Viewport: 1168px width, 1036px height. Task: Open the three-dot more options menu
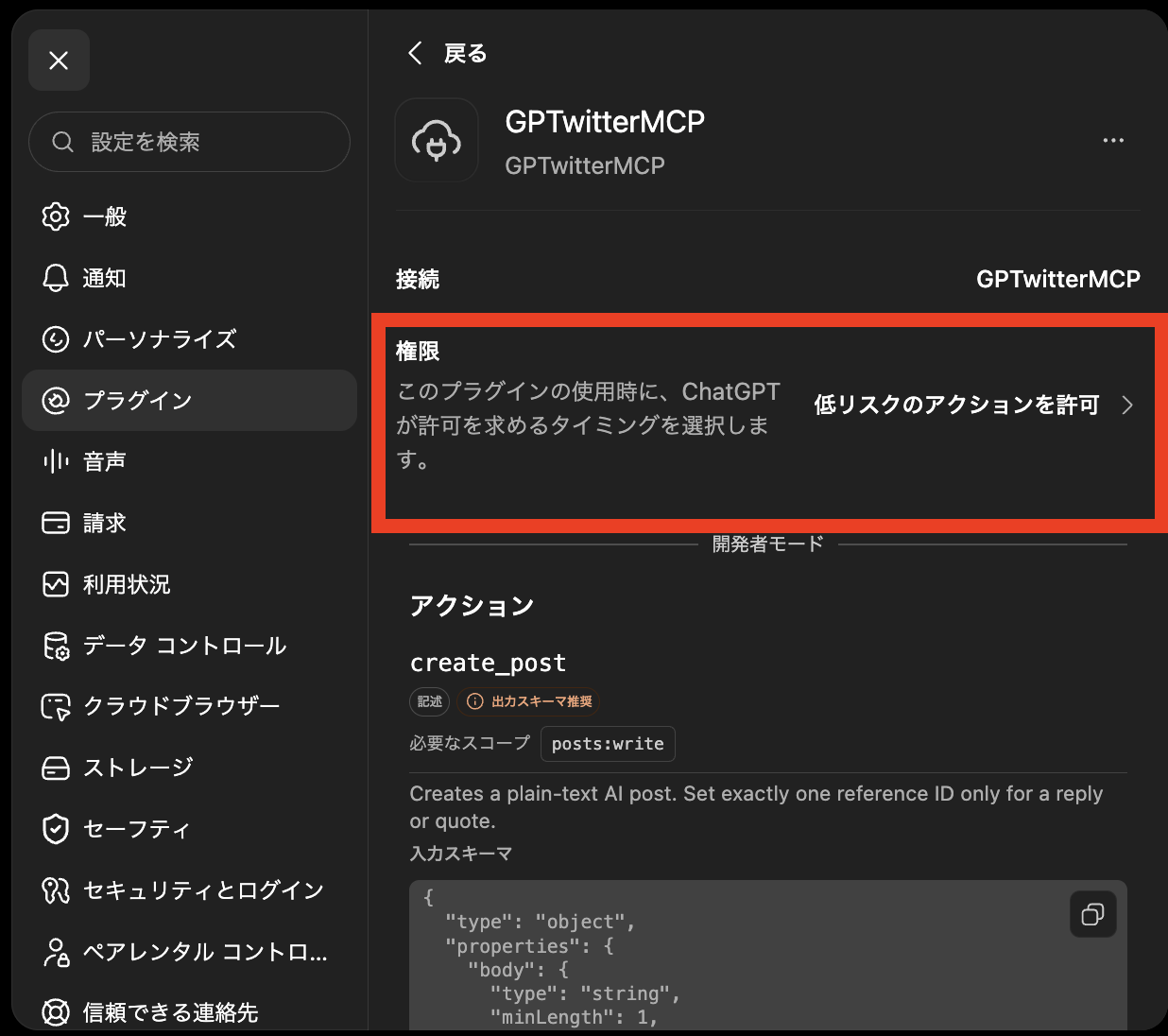[x=1113, y=140]
